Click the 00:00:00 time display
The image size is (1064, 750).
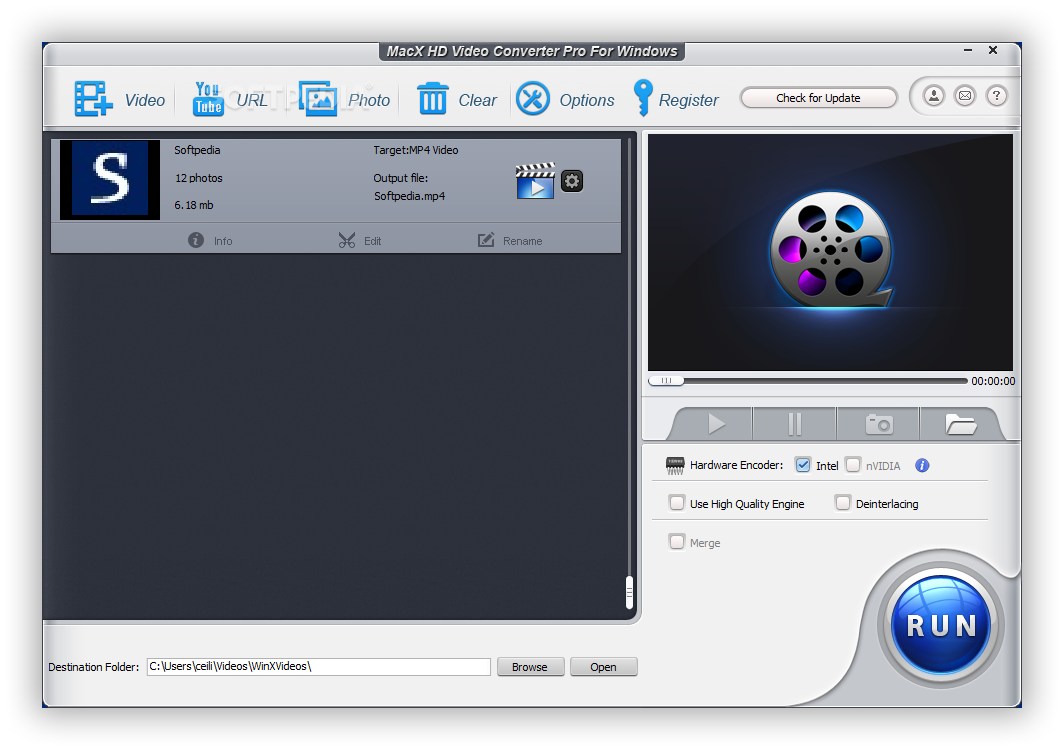[x=993, y=381]
